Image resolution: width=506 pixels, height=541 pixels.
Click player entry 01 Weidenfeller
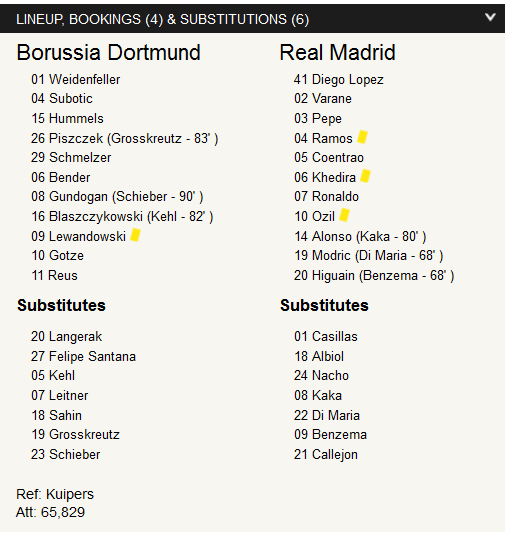click(x=76, y=80)
